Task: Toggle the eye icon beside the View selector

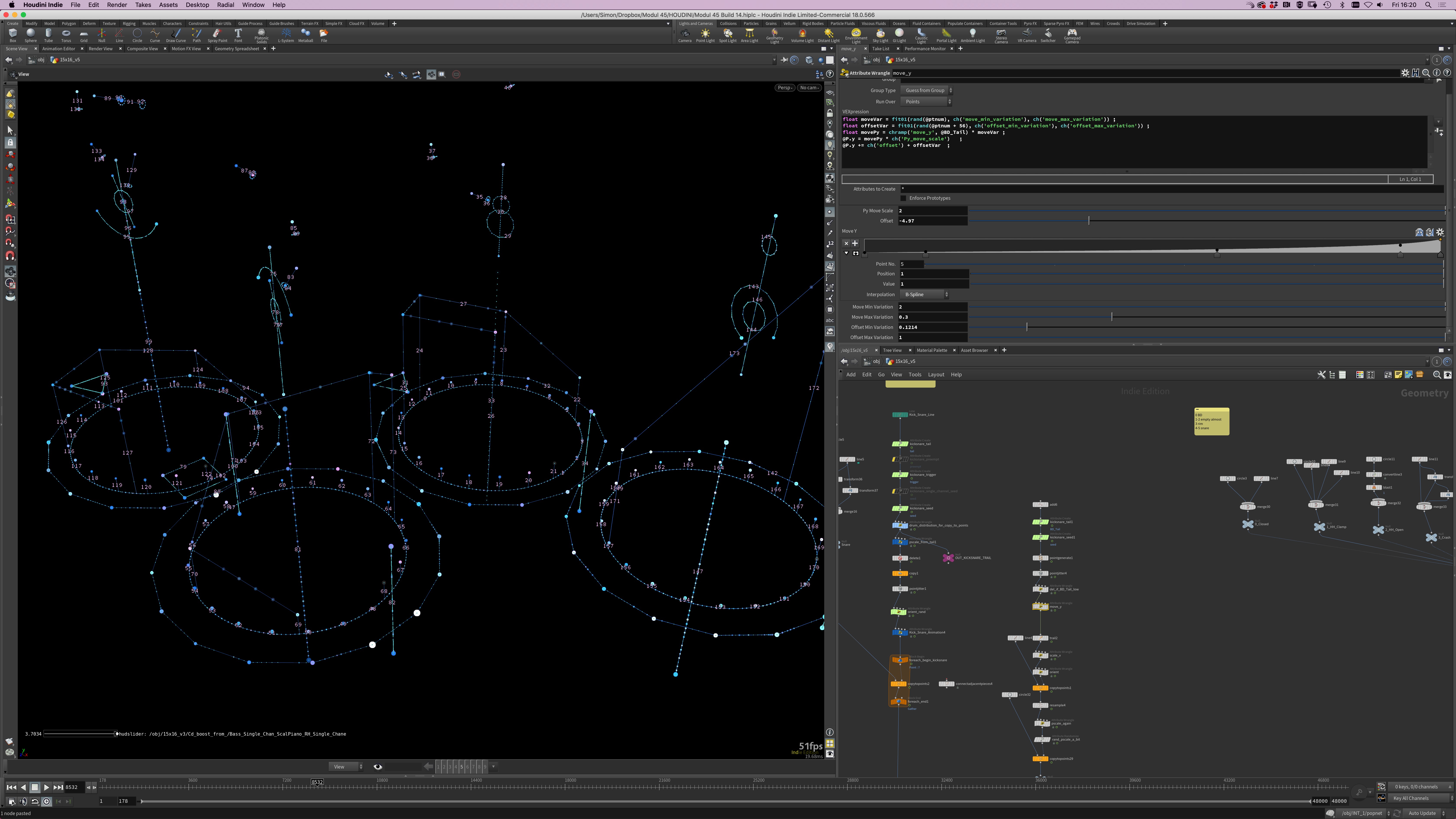Action: click(x=378, y=767)
